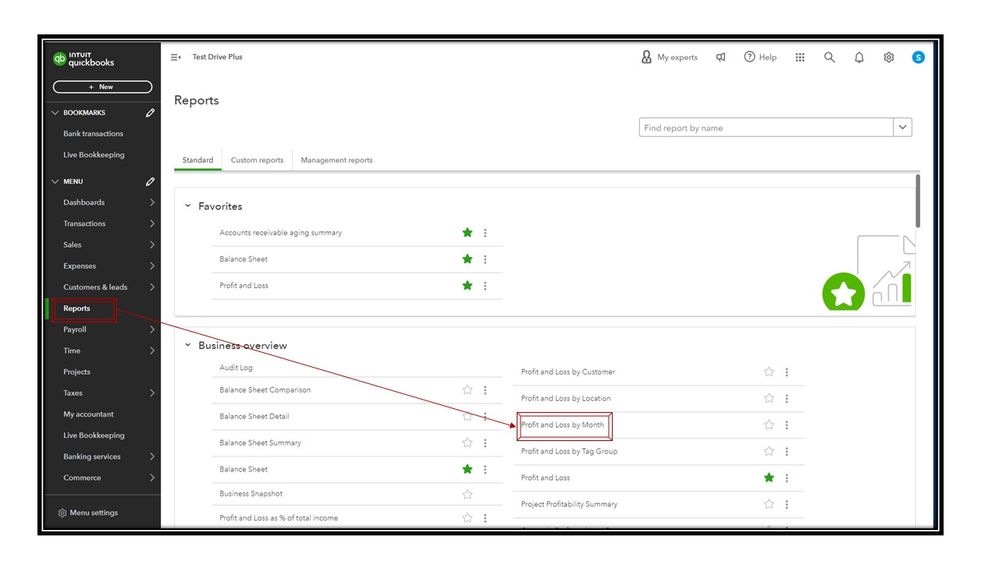The height and width of the screenshot is (562, 999).
Task: Collapse the MENU sidebar section
Action: [x=55, y=182]
